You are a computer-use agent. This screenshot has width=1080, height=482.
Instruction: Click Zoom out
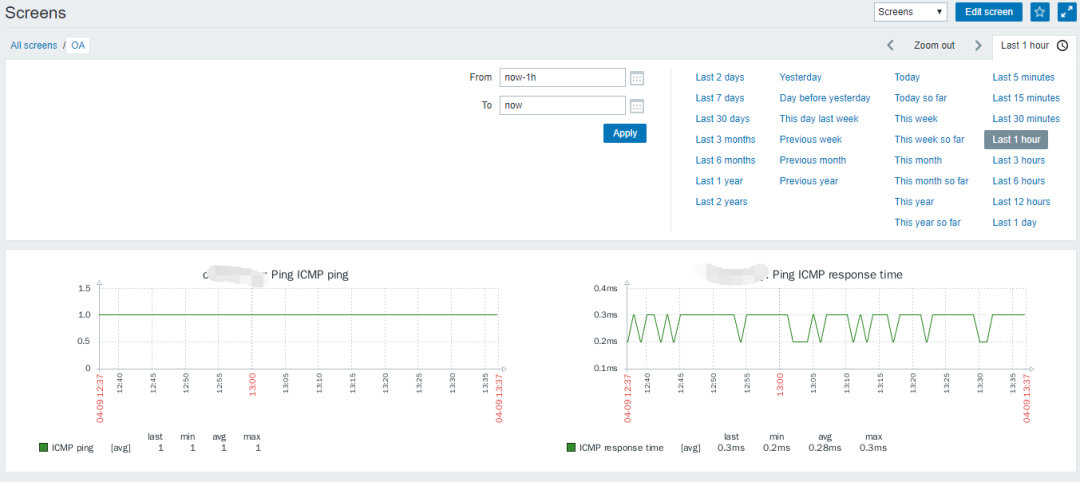tap(934, 45)
